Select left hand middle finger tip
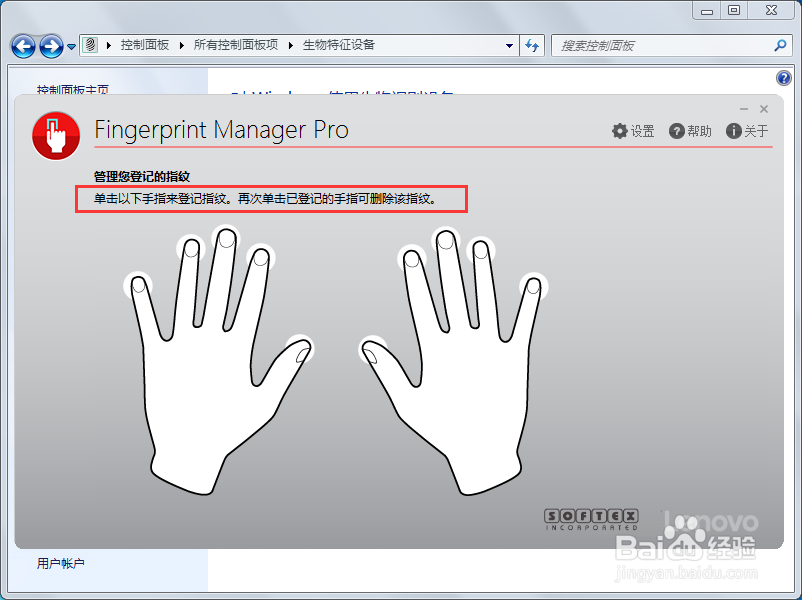This screenshot has width=802, height=600. (226, 238)
